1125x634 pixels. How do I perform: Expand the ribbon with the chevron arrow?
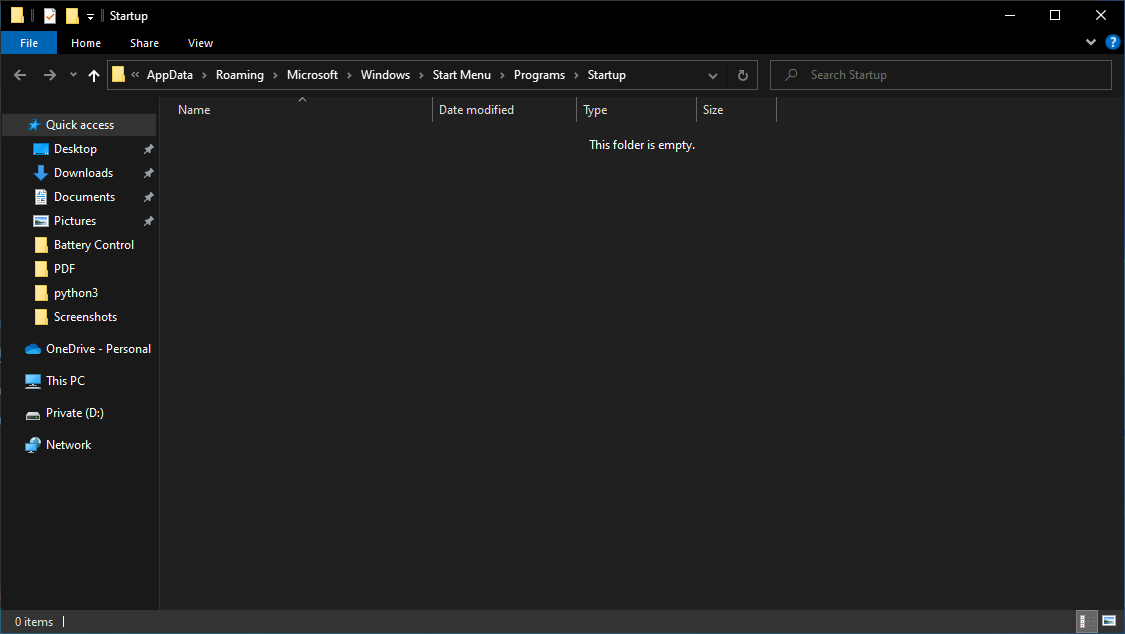(1090, 42)
